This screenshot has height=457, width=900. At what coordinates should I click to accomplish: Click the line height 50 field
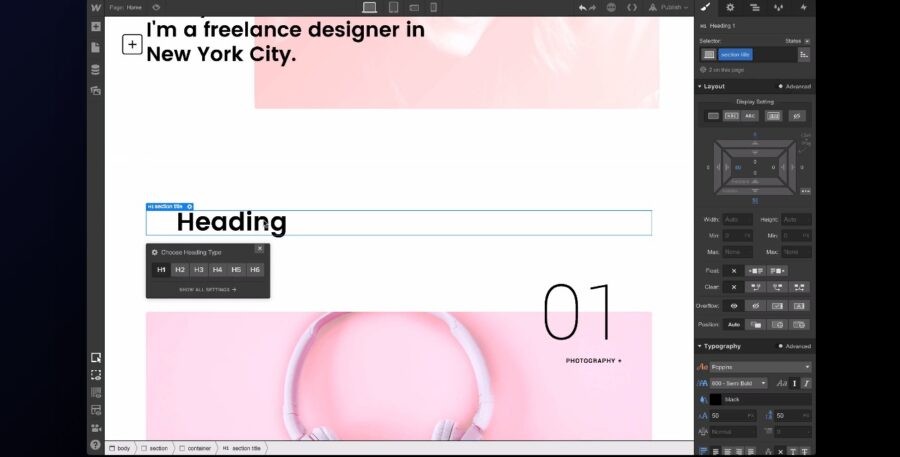coord(794,416)
